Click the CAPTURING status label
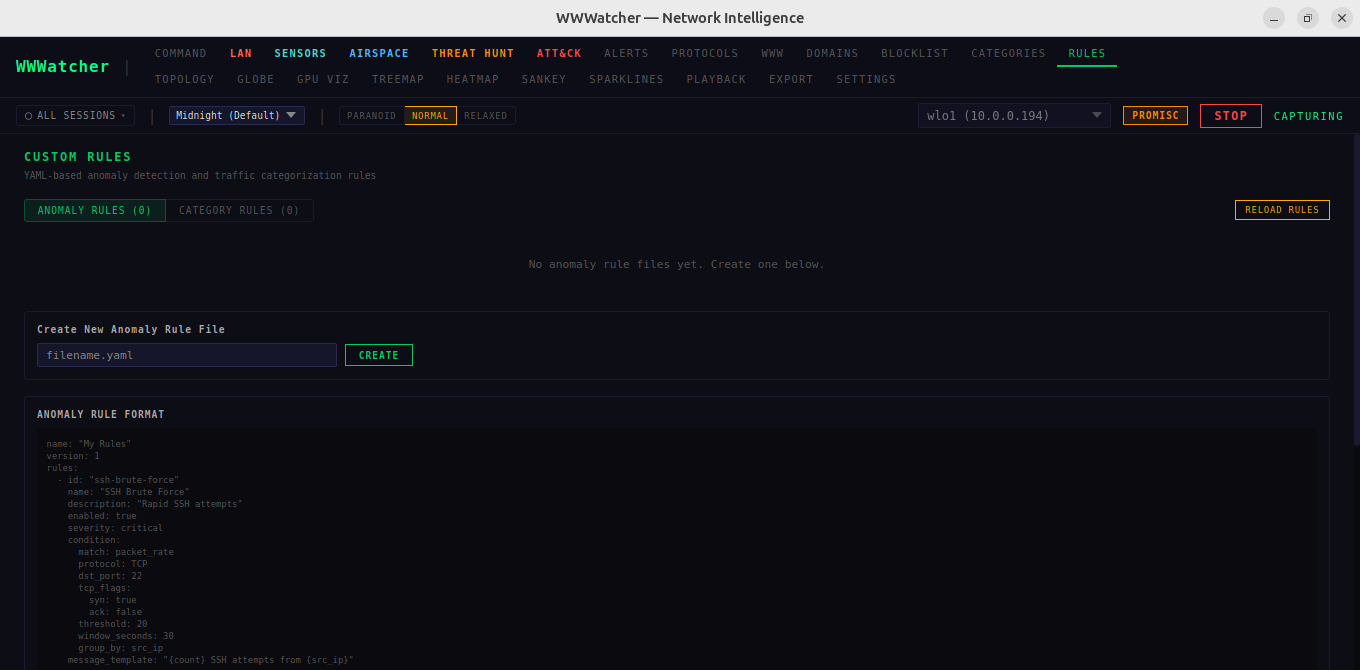Screen dimensions: 1360x670 coord(1308,117)
